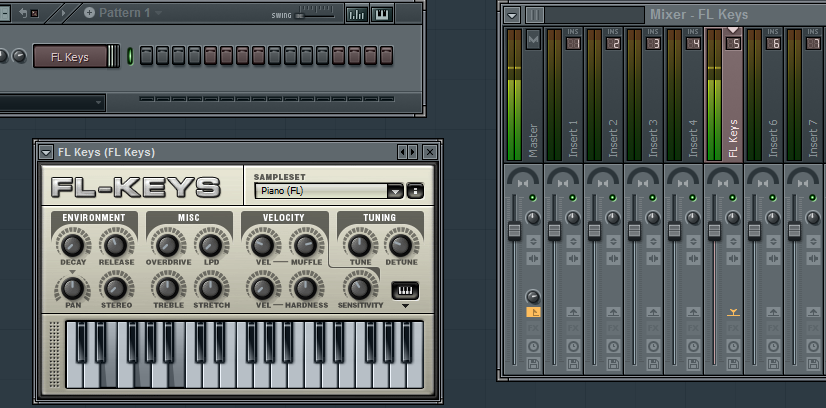Select the Insert 1 mixer track label

pos(573,138)
